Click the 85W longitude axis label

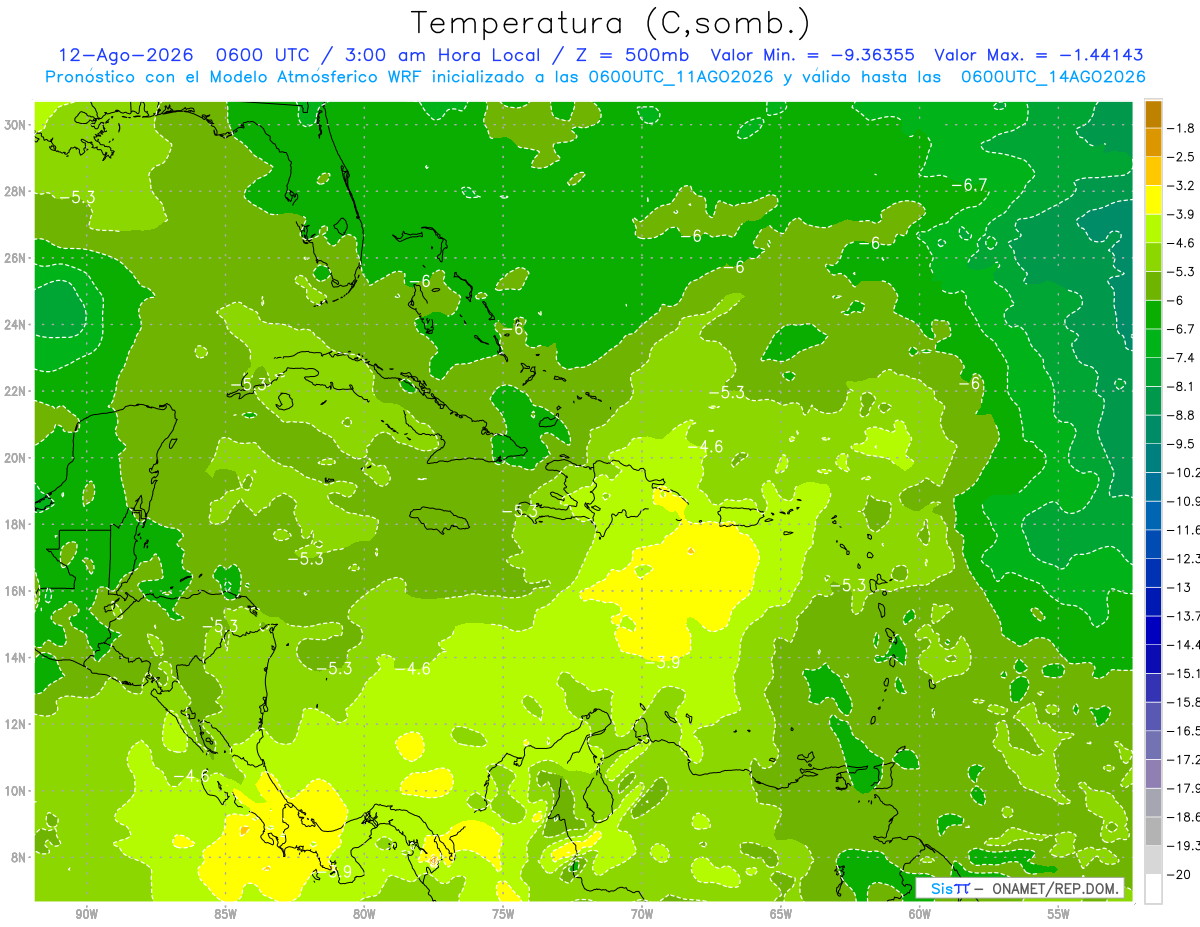pos(225,914)
